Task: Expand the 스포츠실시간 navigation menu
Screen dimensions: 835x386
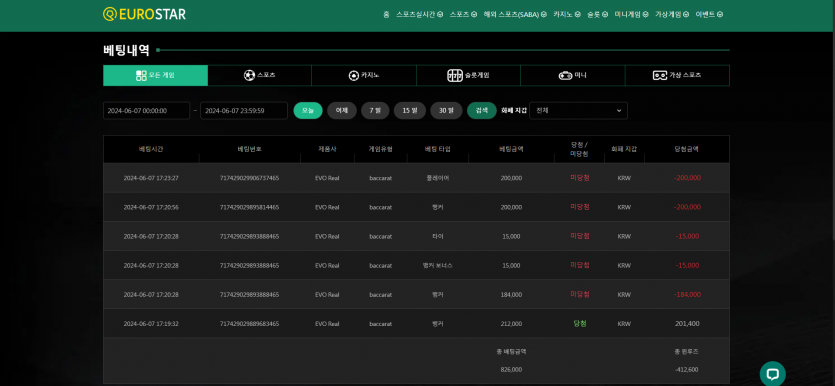Action: (420, 14)
